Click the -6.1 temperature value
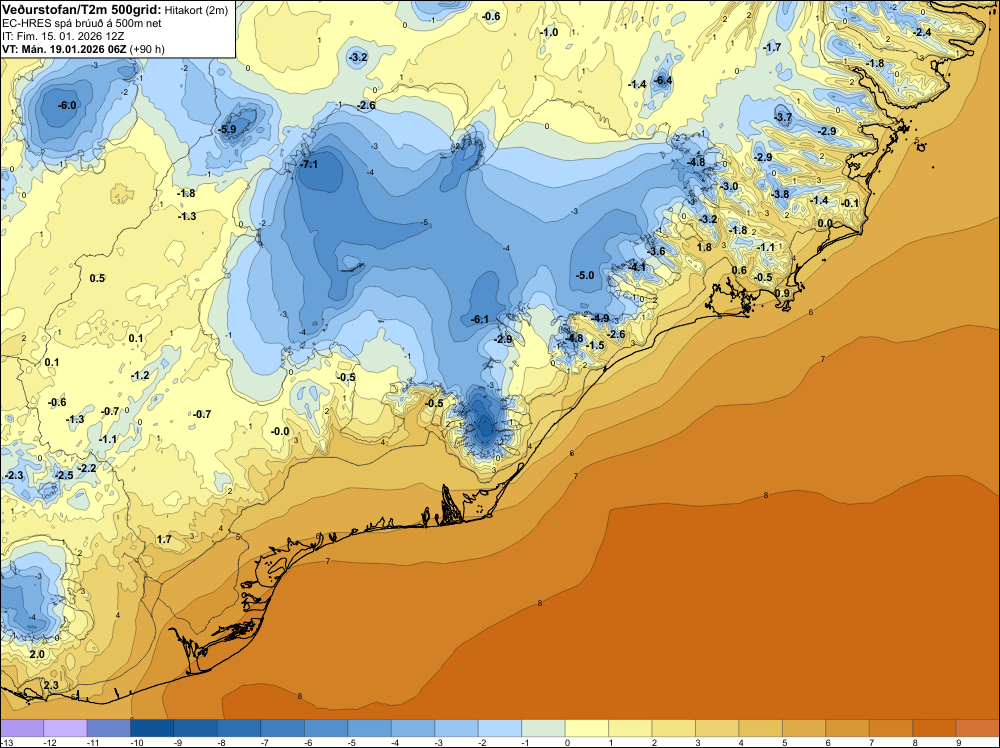1000x748 pixels. 480,319
